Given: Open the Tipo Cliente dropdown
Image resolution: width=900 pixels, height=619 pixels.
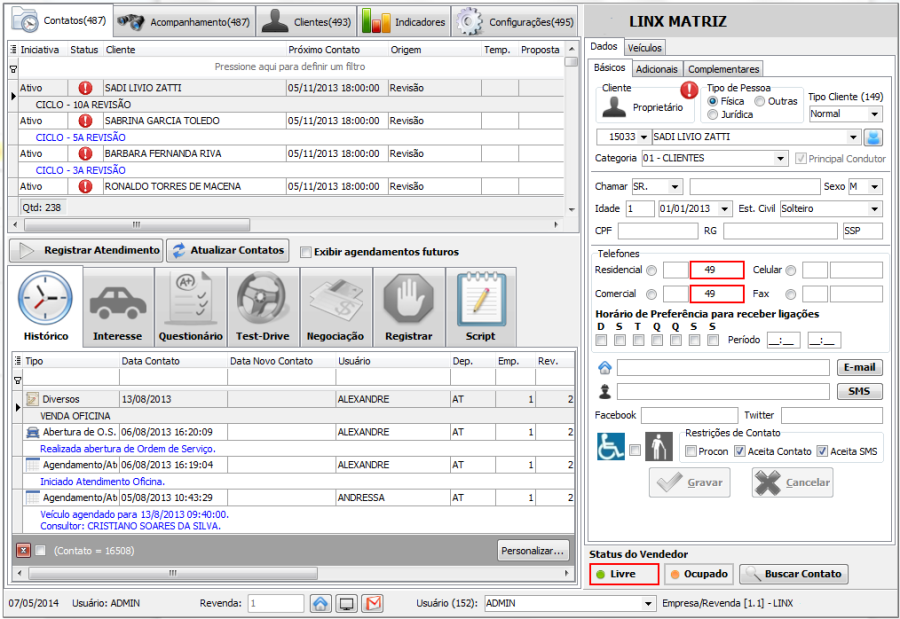Looking at the screenshot, I should [x=874, y=114].
